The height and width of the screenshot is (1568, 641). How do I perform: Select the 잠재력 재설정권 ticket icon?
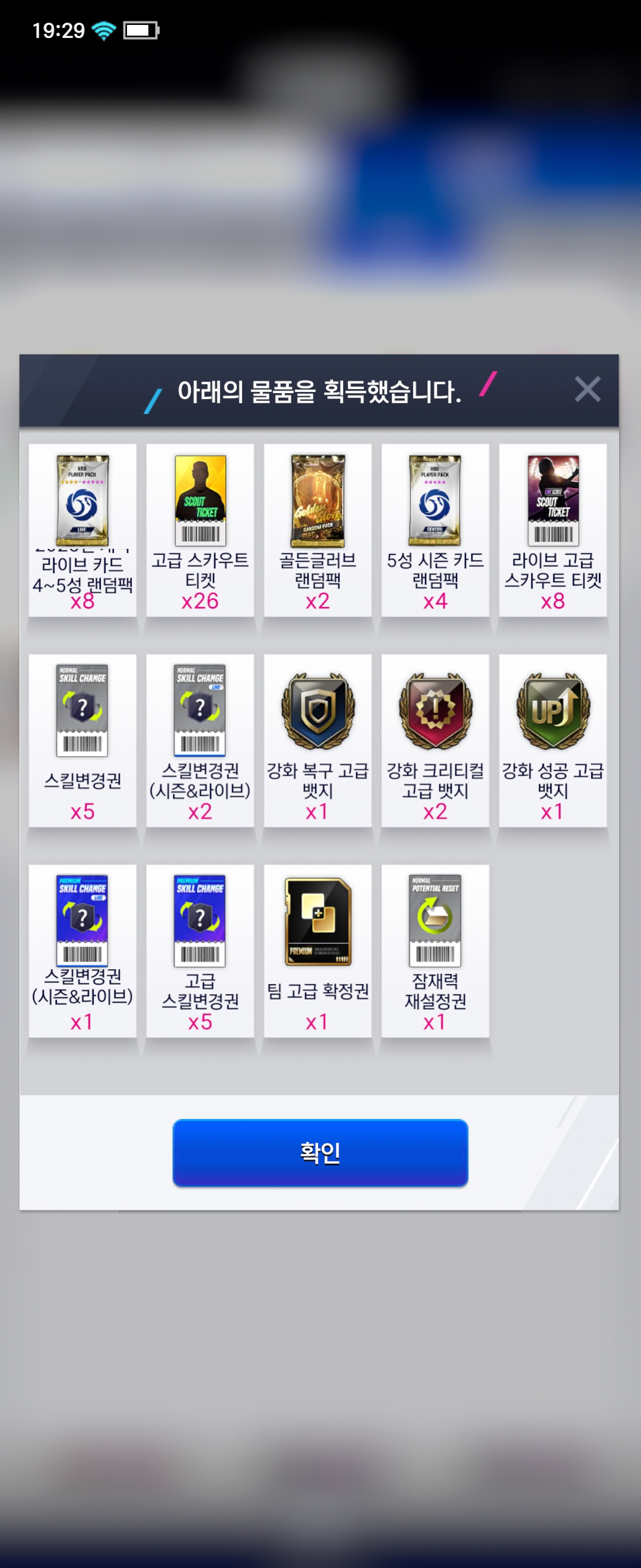click(435, 921)
